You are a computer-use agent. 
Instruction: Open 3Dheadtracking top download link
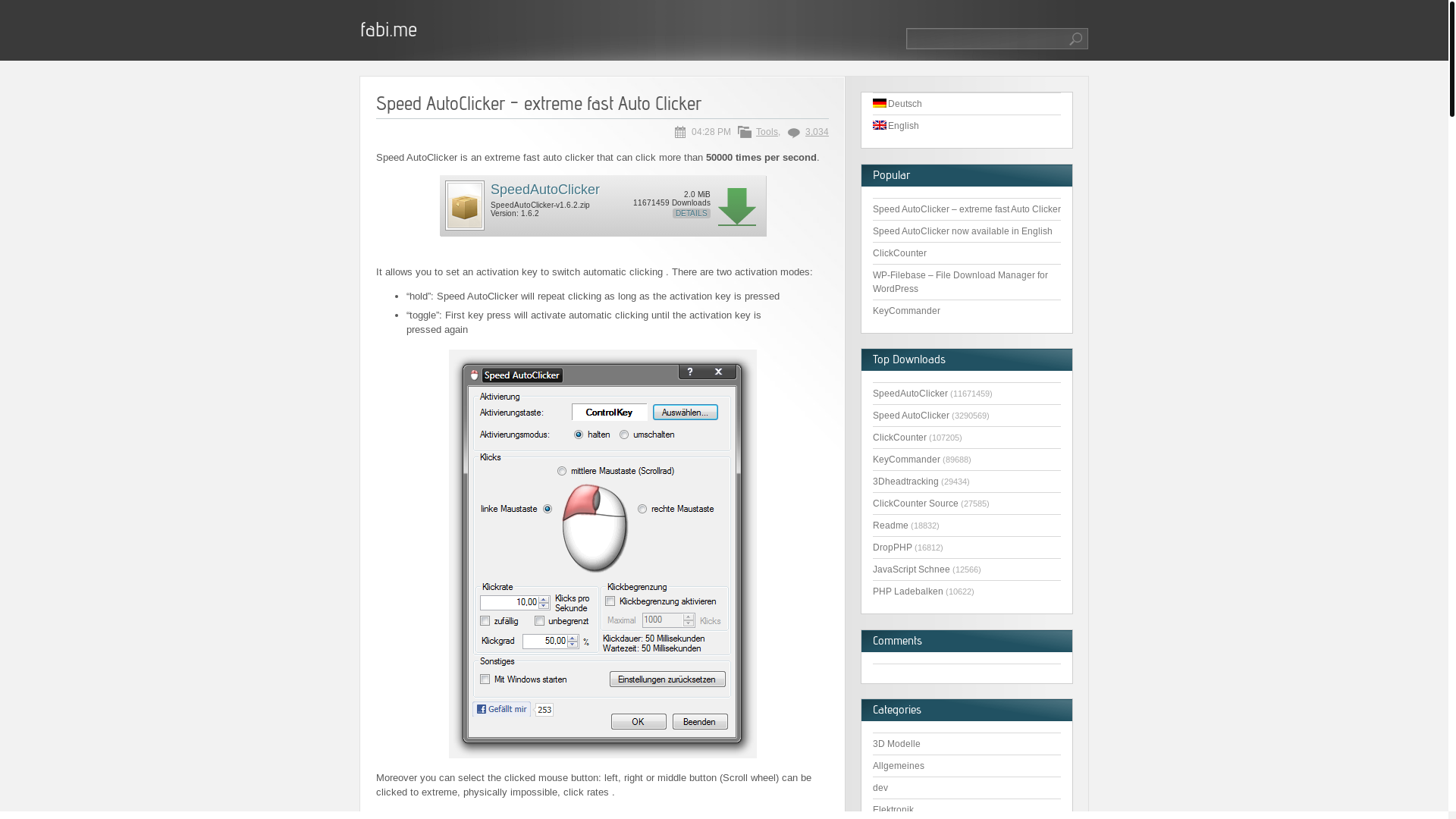tap(905, 482)
